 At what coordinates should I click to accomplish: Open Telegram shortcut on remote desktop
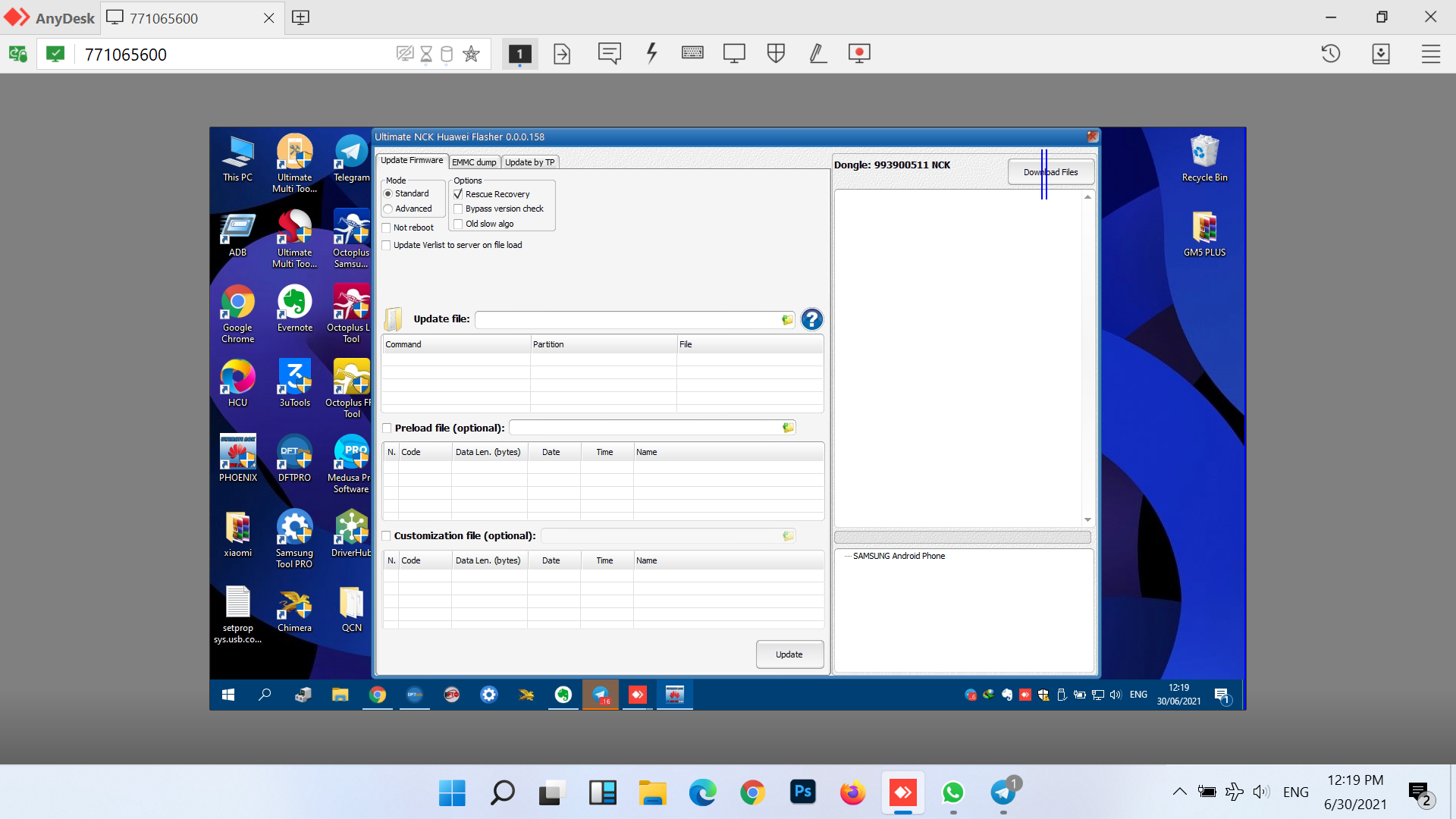[x=351, y=158]
